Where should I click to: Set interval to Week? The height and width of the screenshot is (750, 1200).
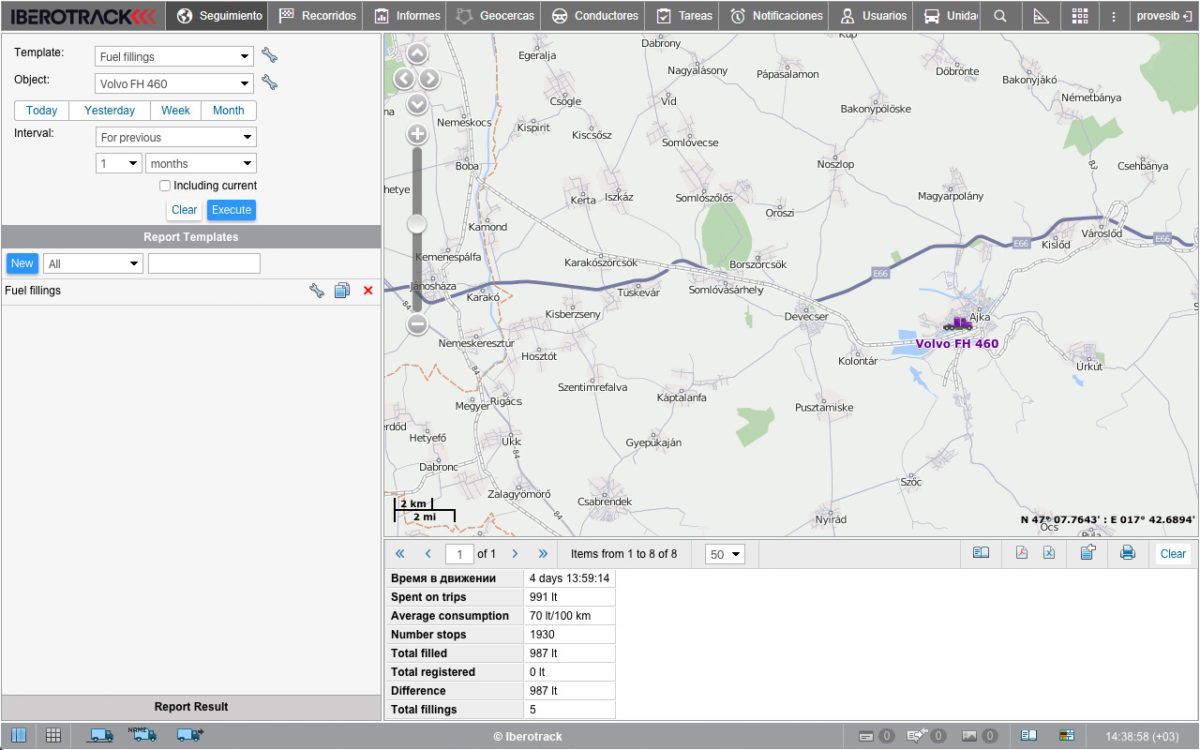176,110
